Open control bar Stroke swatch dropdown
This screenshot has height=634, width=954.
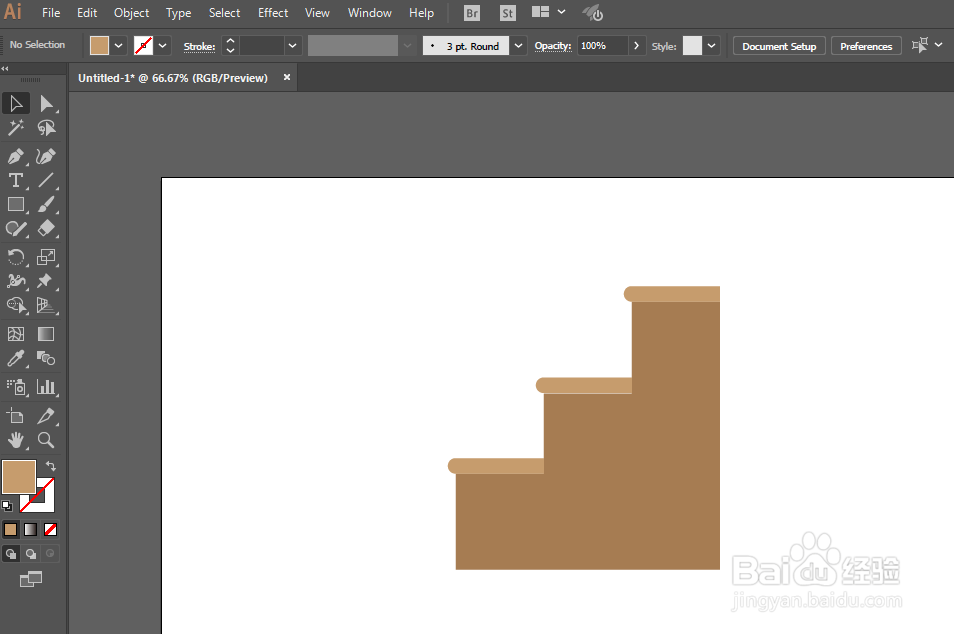click(x=162, y=46)
